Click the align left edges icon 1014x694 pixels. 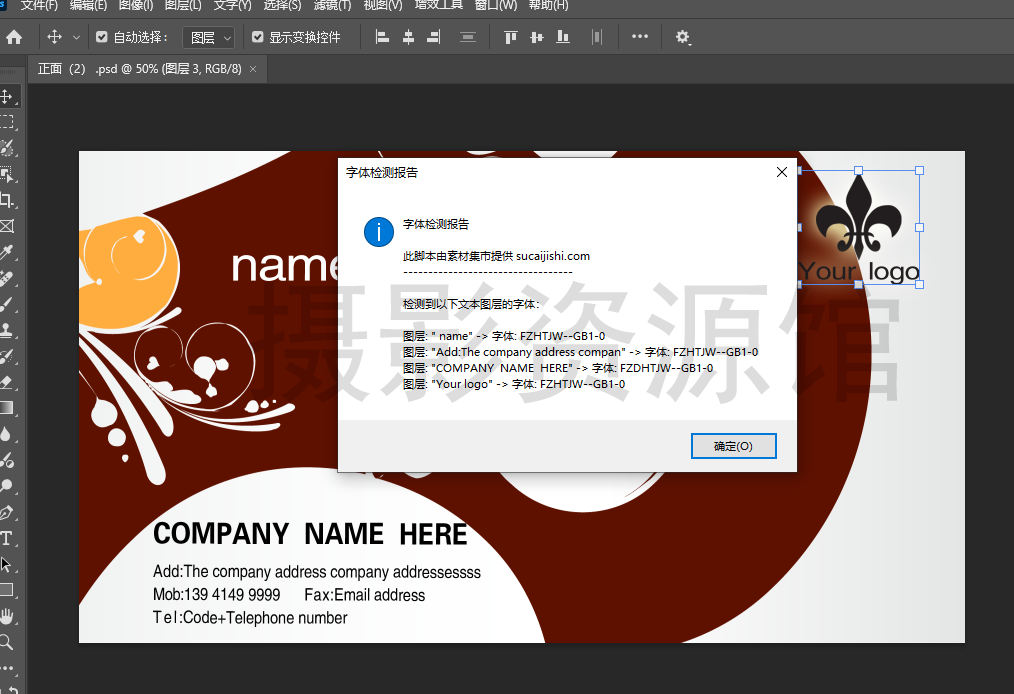pyautogui.click(x=382, y=37)
